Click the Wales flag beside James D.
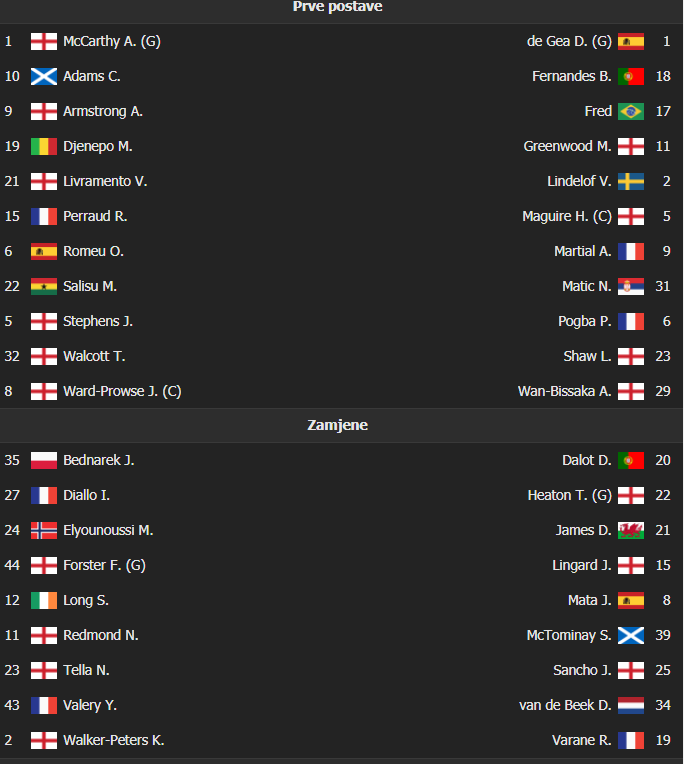The height and width of the screenshot is (764, 684). (x=631, y=530)
